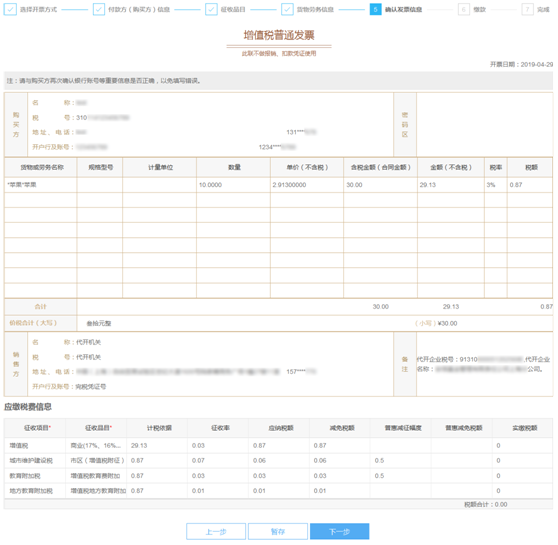This screenshot has height=545, width=558.
Task: Click the checkmark icon for step 征收品目
Action: (x=211, y=9)
